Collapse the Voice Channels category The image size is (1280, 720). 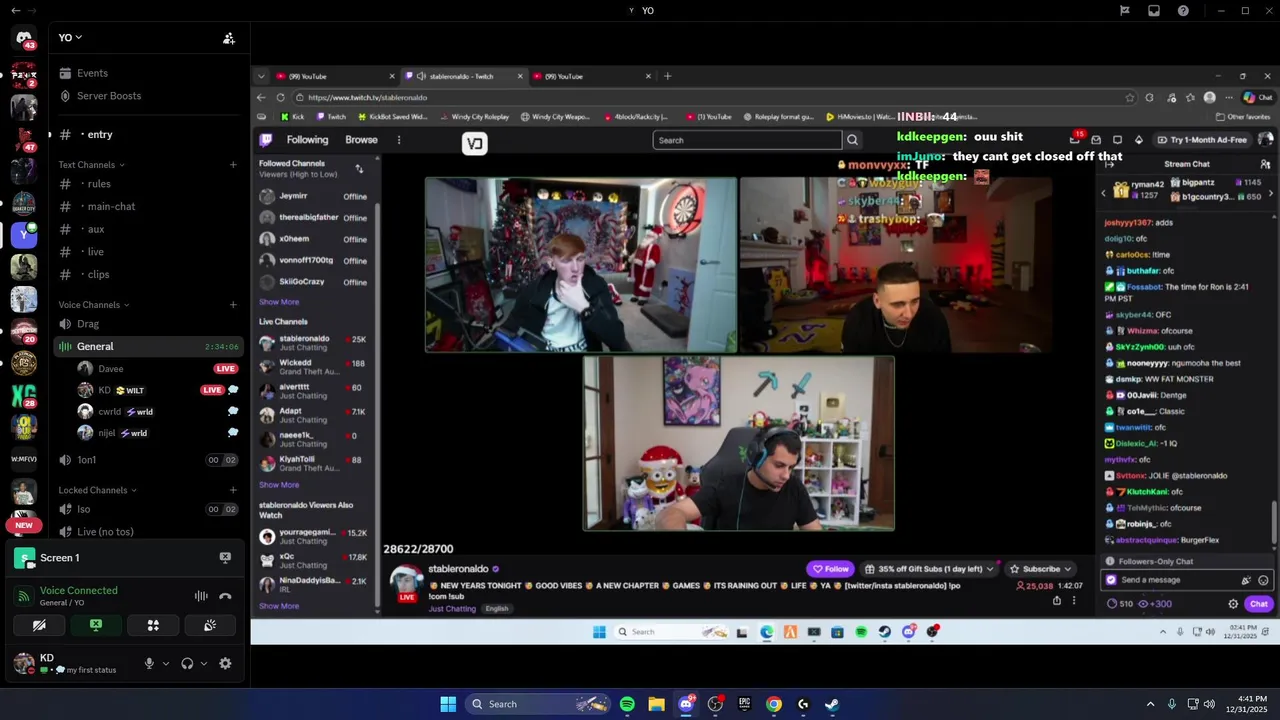[x=94, y=305]
